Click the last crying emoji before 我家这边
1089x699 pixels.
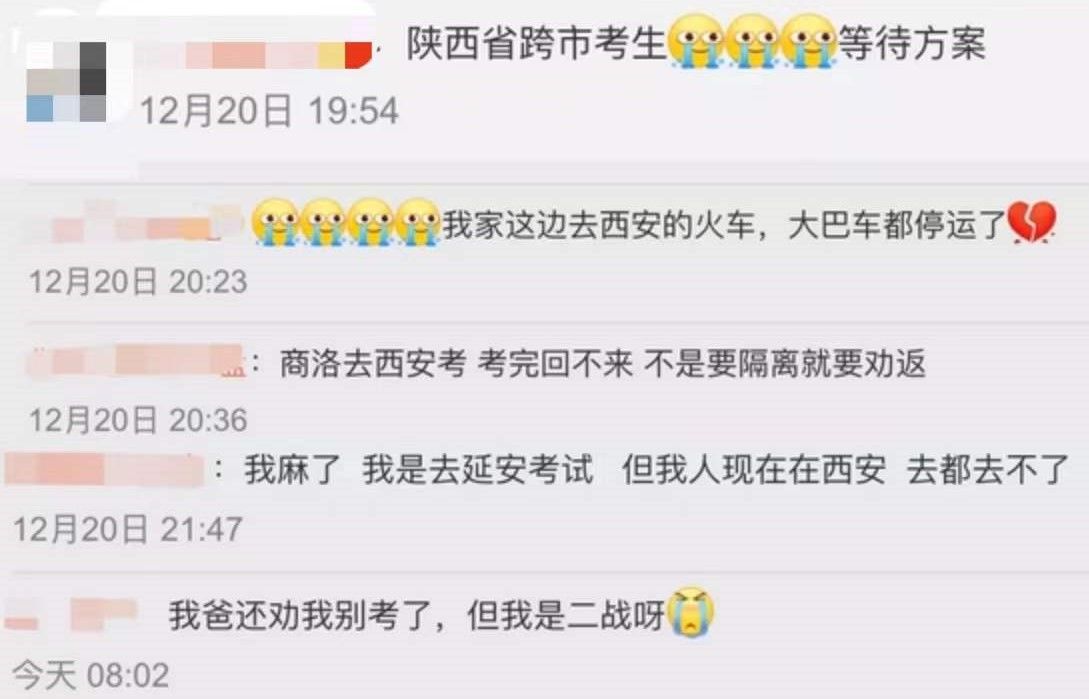click(x=418, y=222)
